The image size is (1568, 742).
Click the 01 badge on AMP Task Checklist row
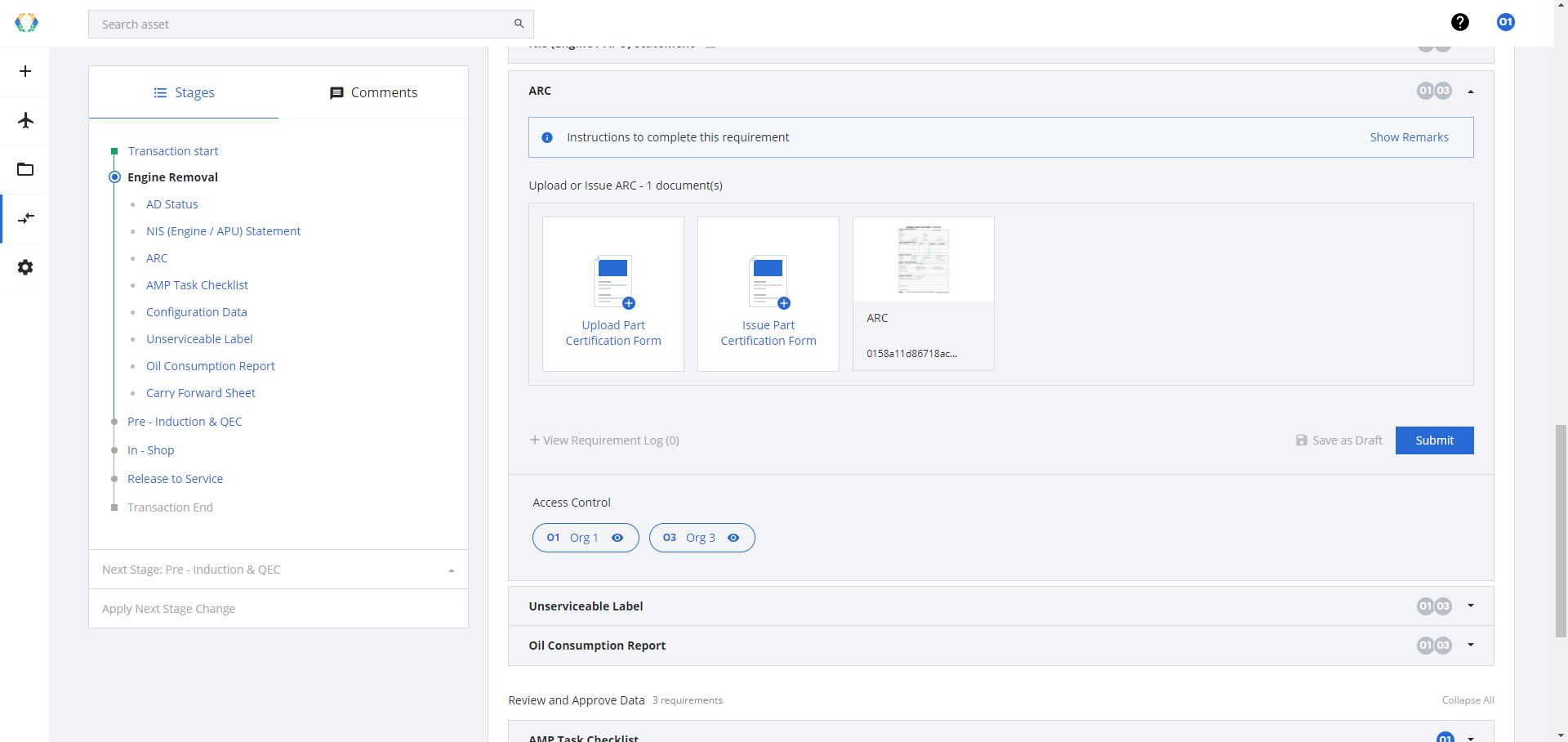1445,737
